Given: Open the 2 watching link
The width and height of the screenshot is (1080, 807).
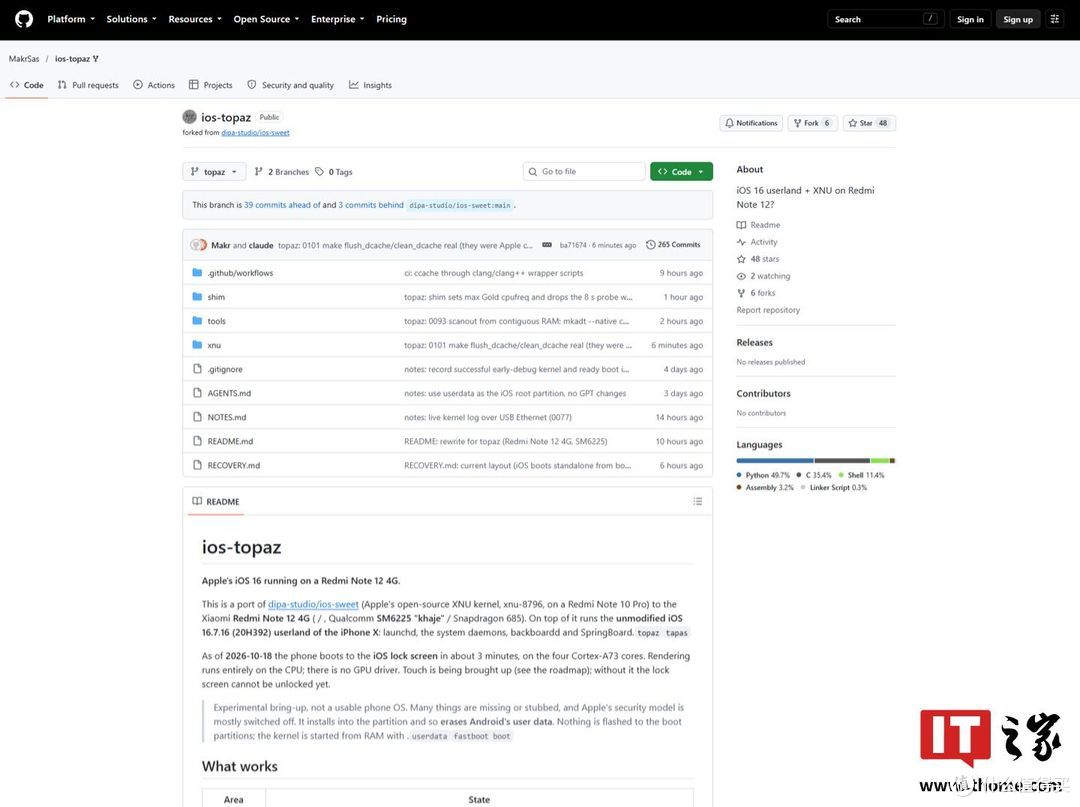Looking at the screenshot, I should point(763,276).
